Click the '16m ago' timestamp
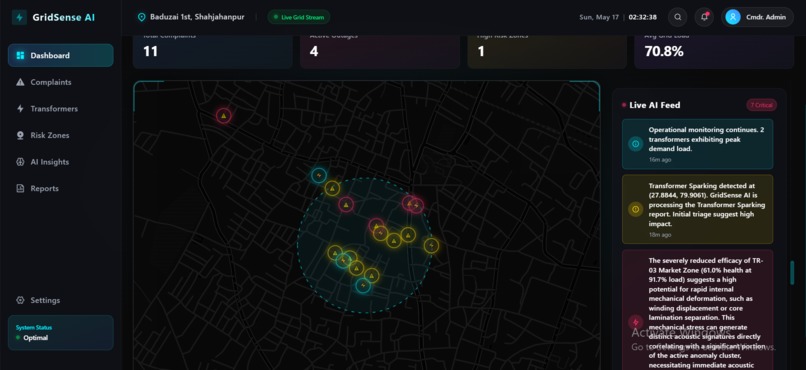Viewport: 806px width, 370px height. pos(660,160)
